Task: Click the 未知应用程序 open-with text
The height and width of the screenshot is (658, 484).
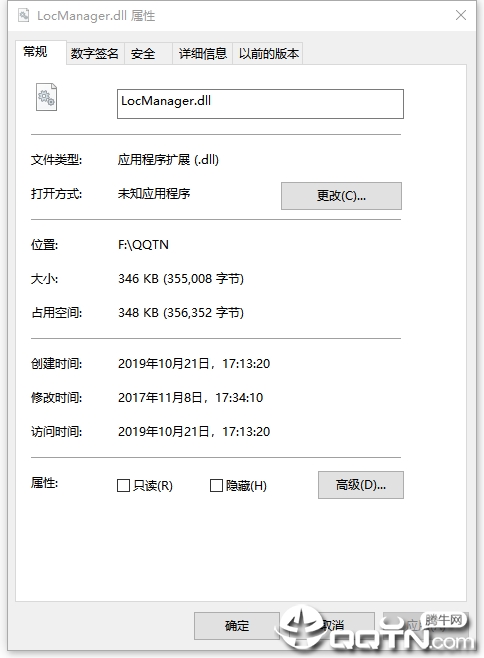Action: [154, 193]
